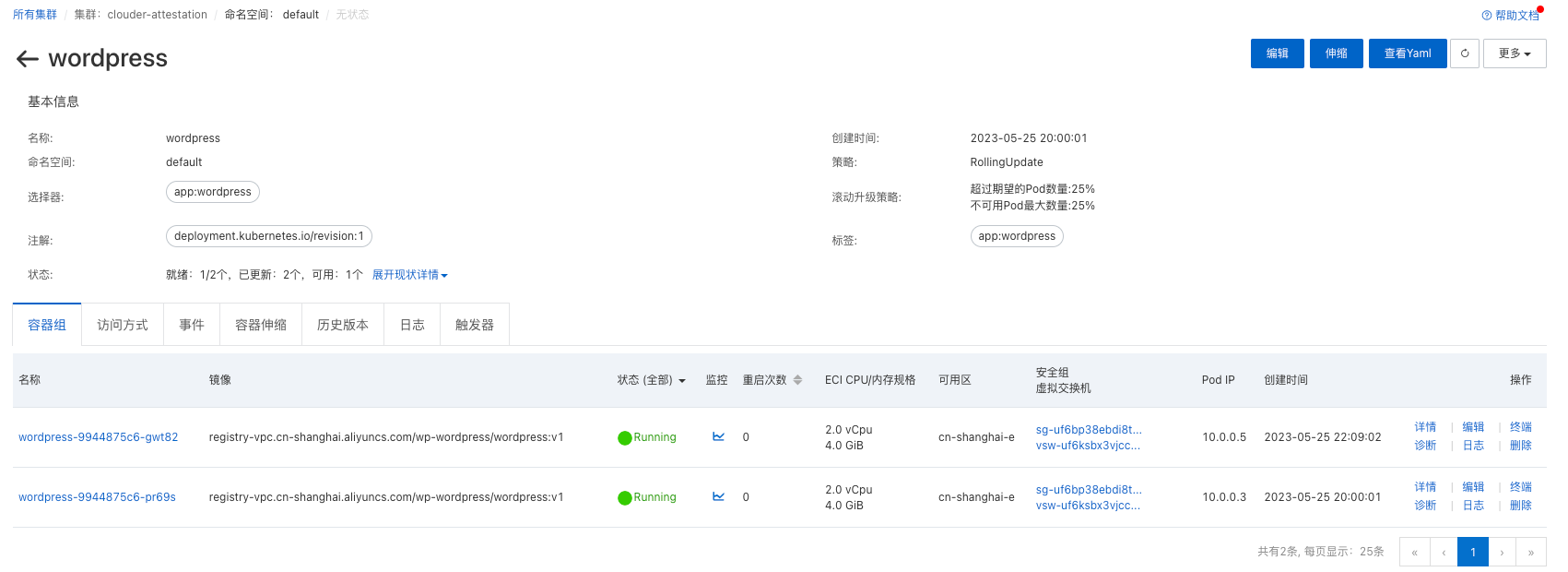Screen dimensions: 1568x572
Task: Open 详情 for pod gwt82
Action: pos(1425,427)
